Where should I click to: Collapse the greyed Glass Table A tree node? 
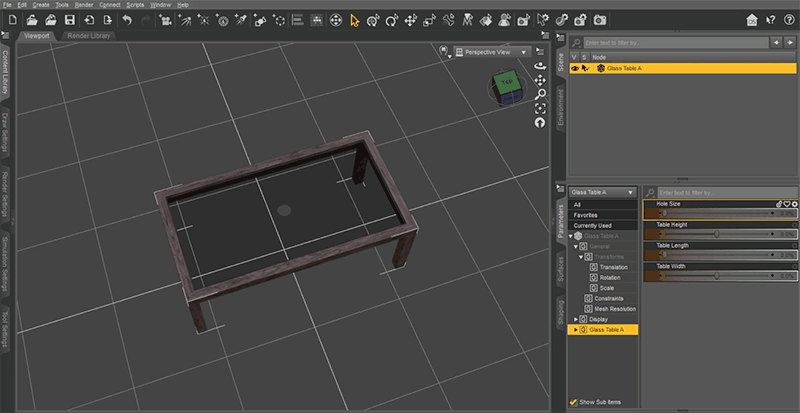(571, 236)
